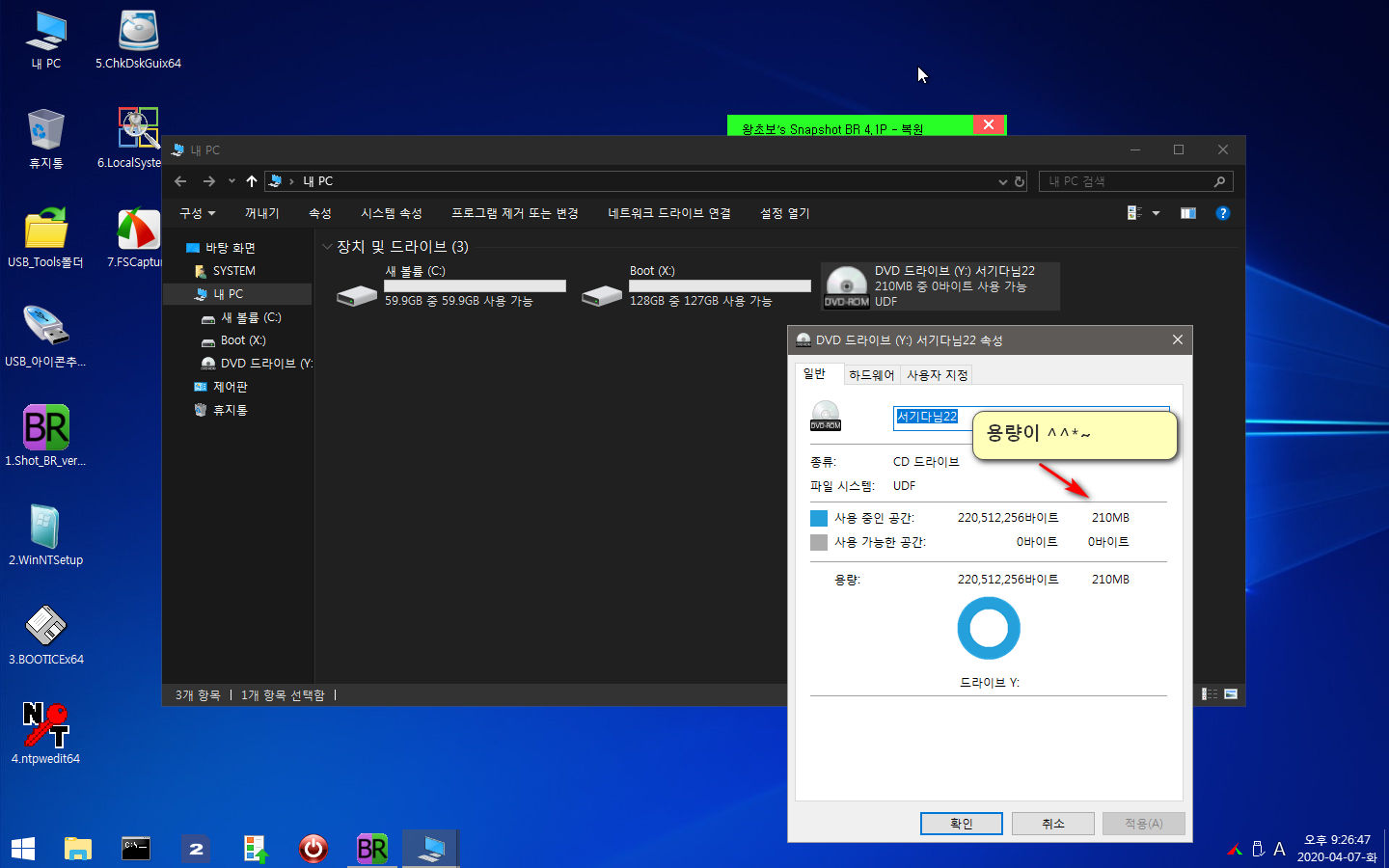The width and height of the screenshot is (1389, 868).
Task: Open File Explorer from the taskbar
Action: pyautogui.click(x=77, y=849)
